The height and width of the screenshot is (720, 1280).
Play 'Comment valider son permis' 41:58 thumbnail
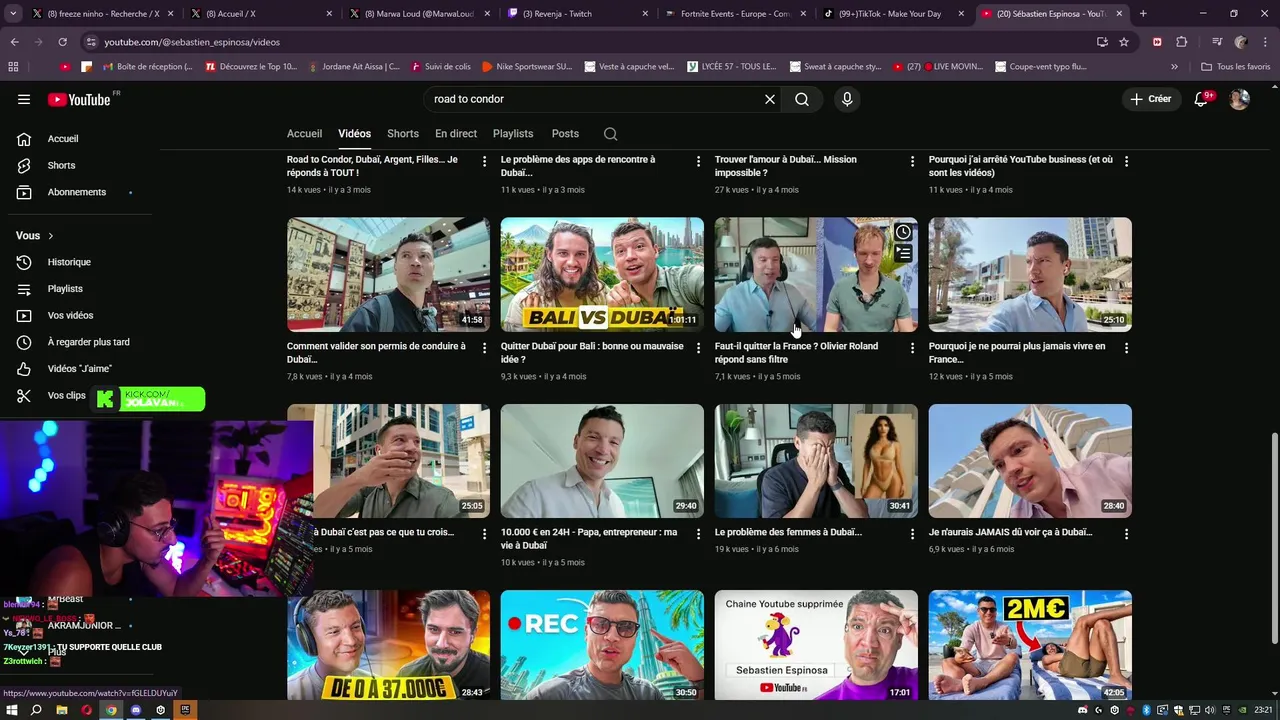point(388,274)
